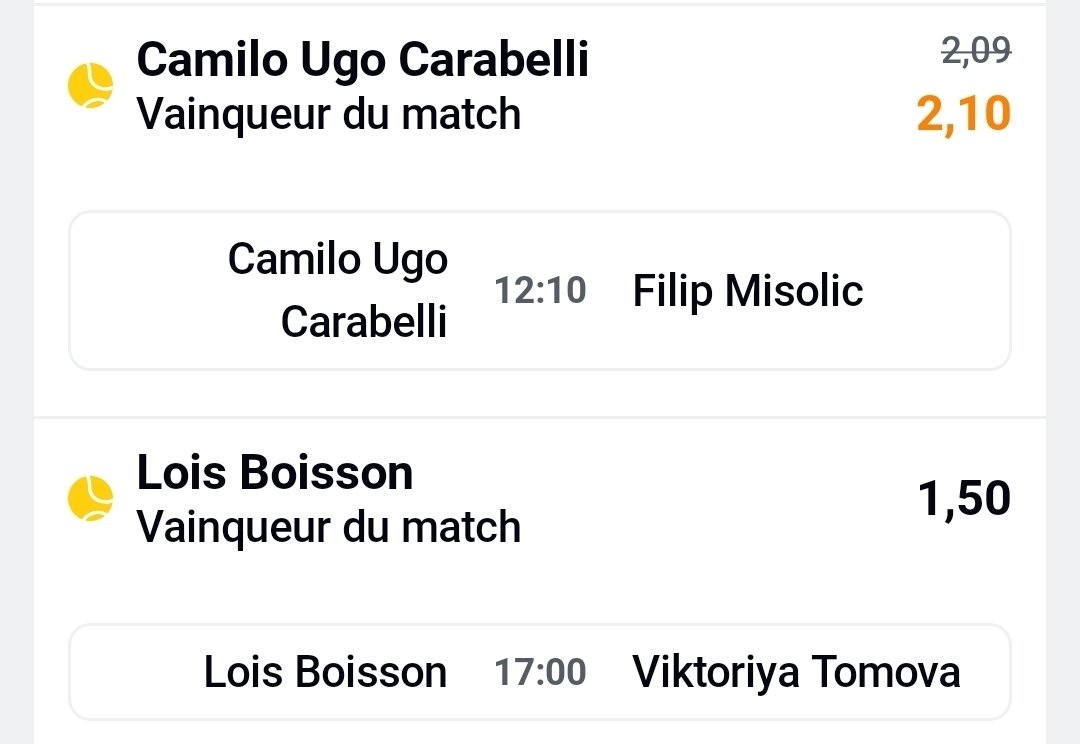Click blank space left of 1,50 odds
Viewport: 1080px width, 744px height.
pos(720,498)
